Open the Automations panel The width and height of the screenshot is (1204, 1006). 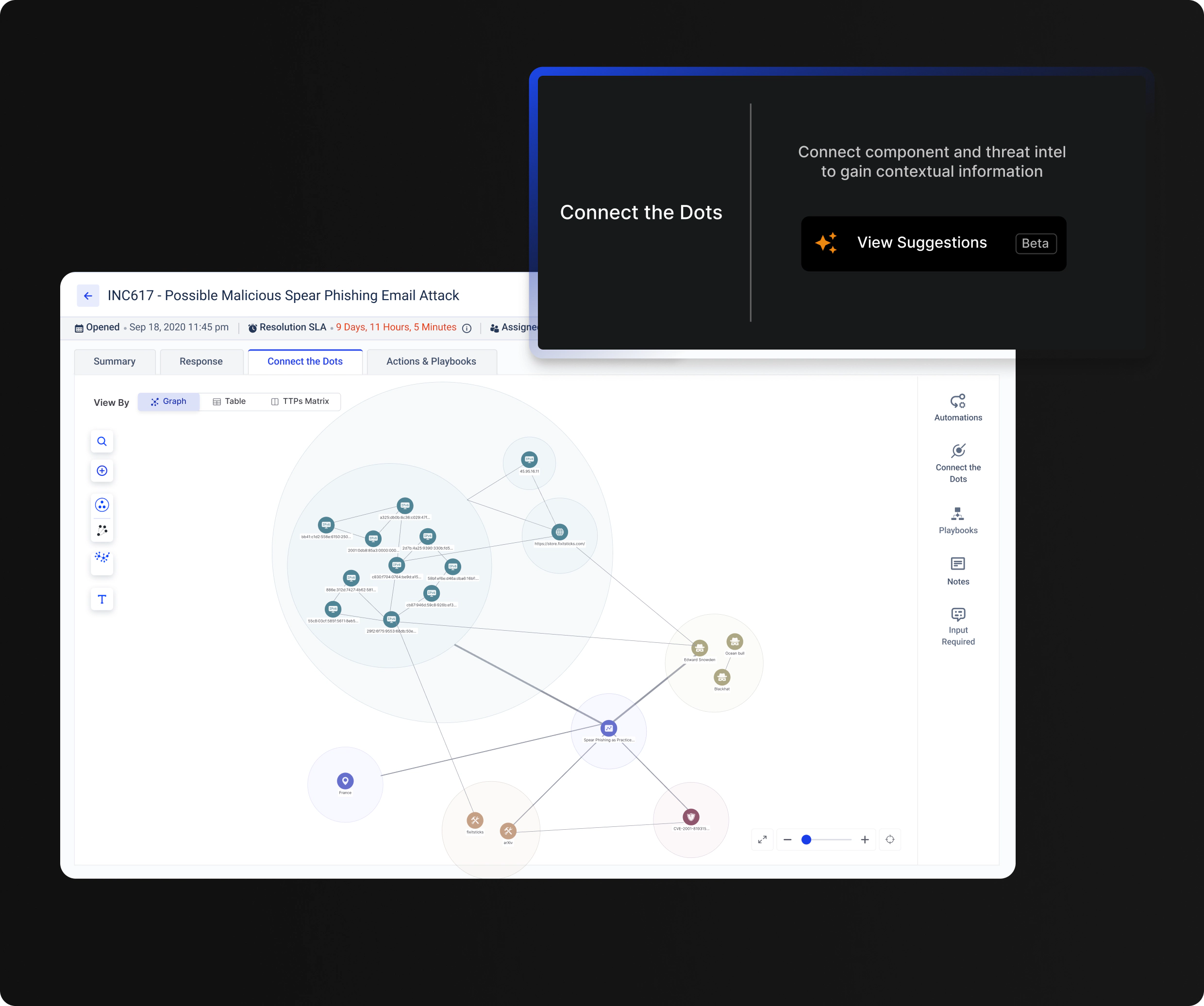[957, 407]
